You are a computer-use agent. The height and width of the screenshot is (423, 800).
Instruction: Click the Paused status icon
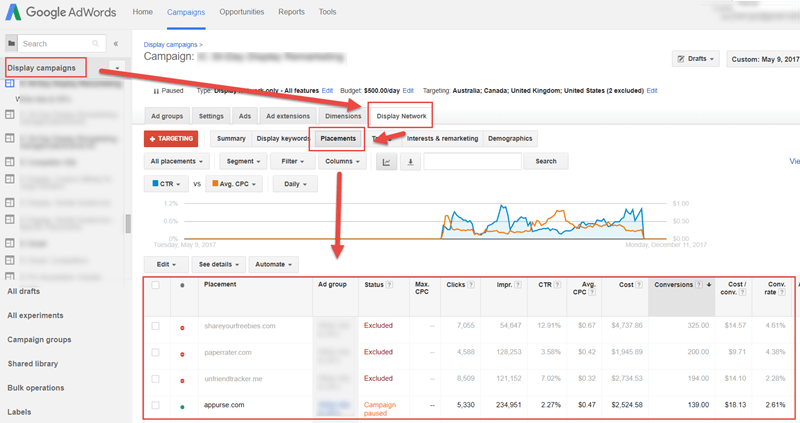click(x=156, y=91)
